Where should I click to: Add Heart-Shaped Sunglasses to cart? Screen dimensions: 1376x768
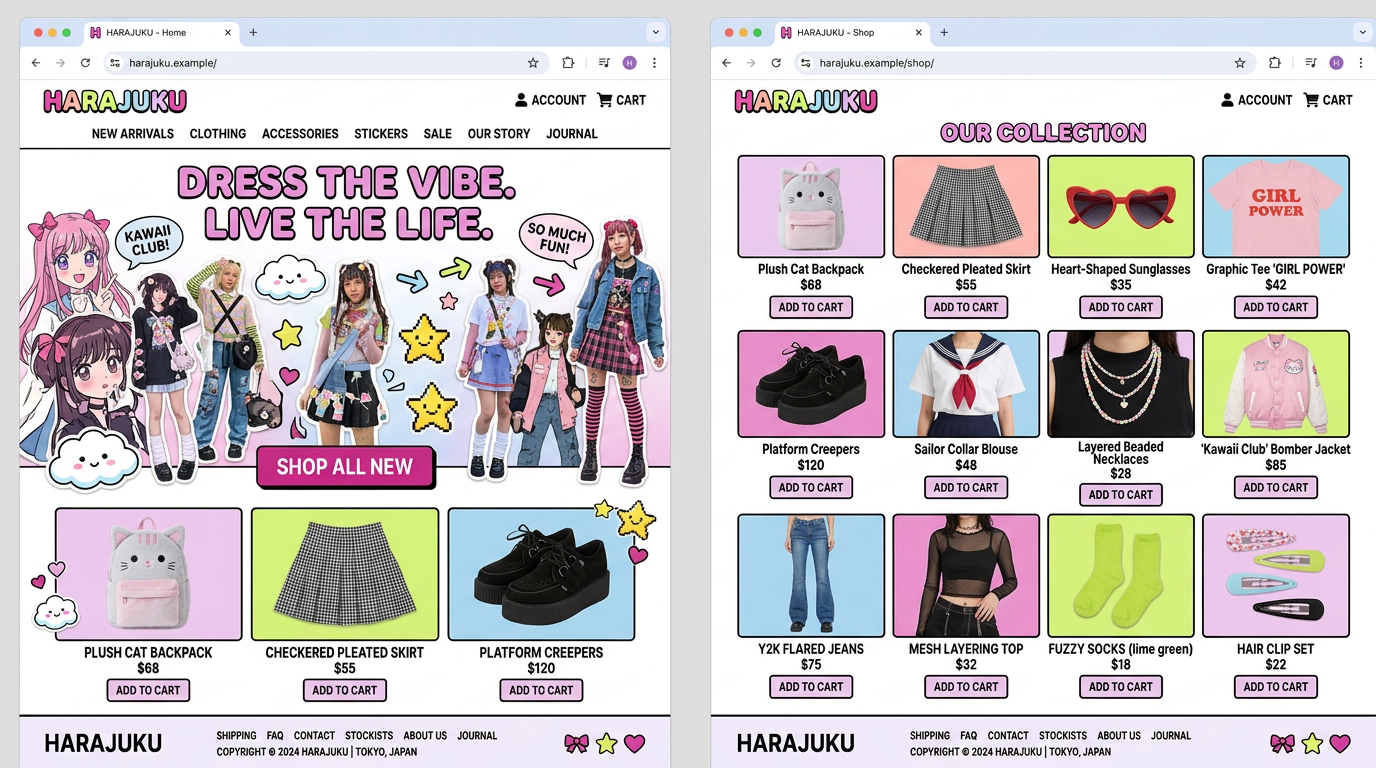[x=1120, y=307]
